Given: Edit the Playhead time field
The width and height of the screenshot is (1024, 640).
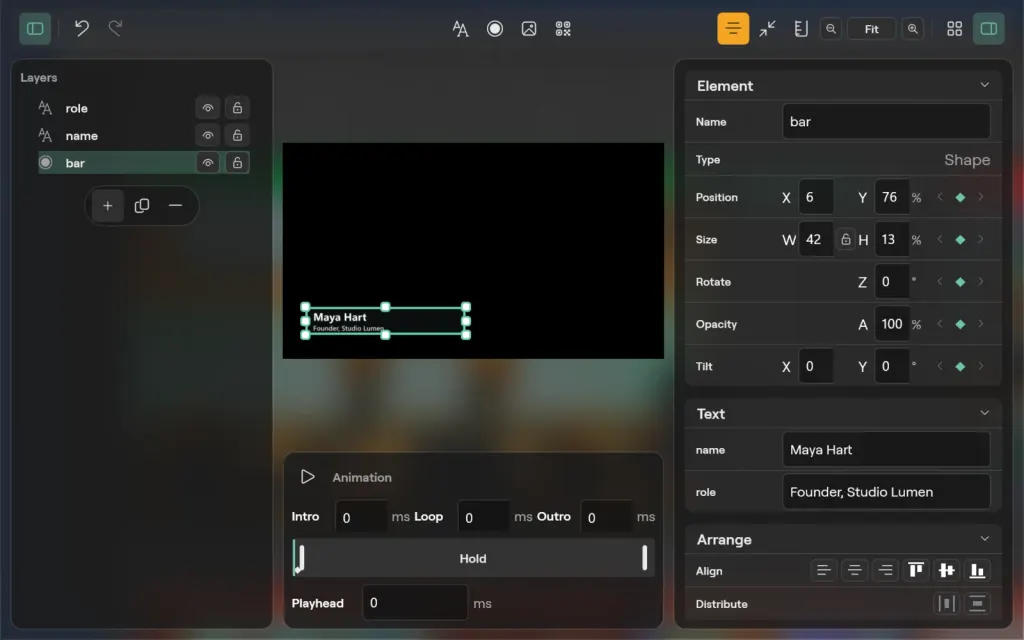Looking at the screenshot, I should pyautogui.click(x=415, y=602).
